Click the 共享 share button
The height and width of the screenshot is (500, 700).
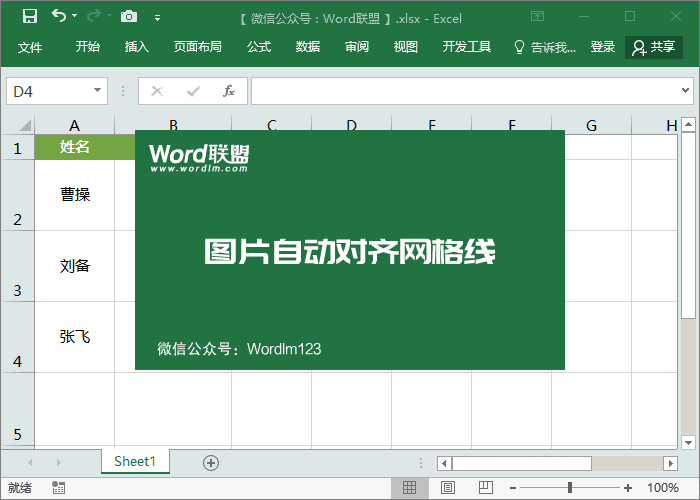653,47
